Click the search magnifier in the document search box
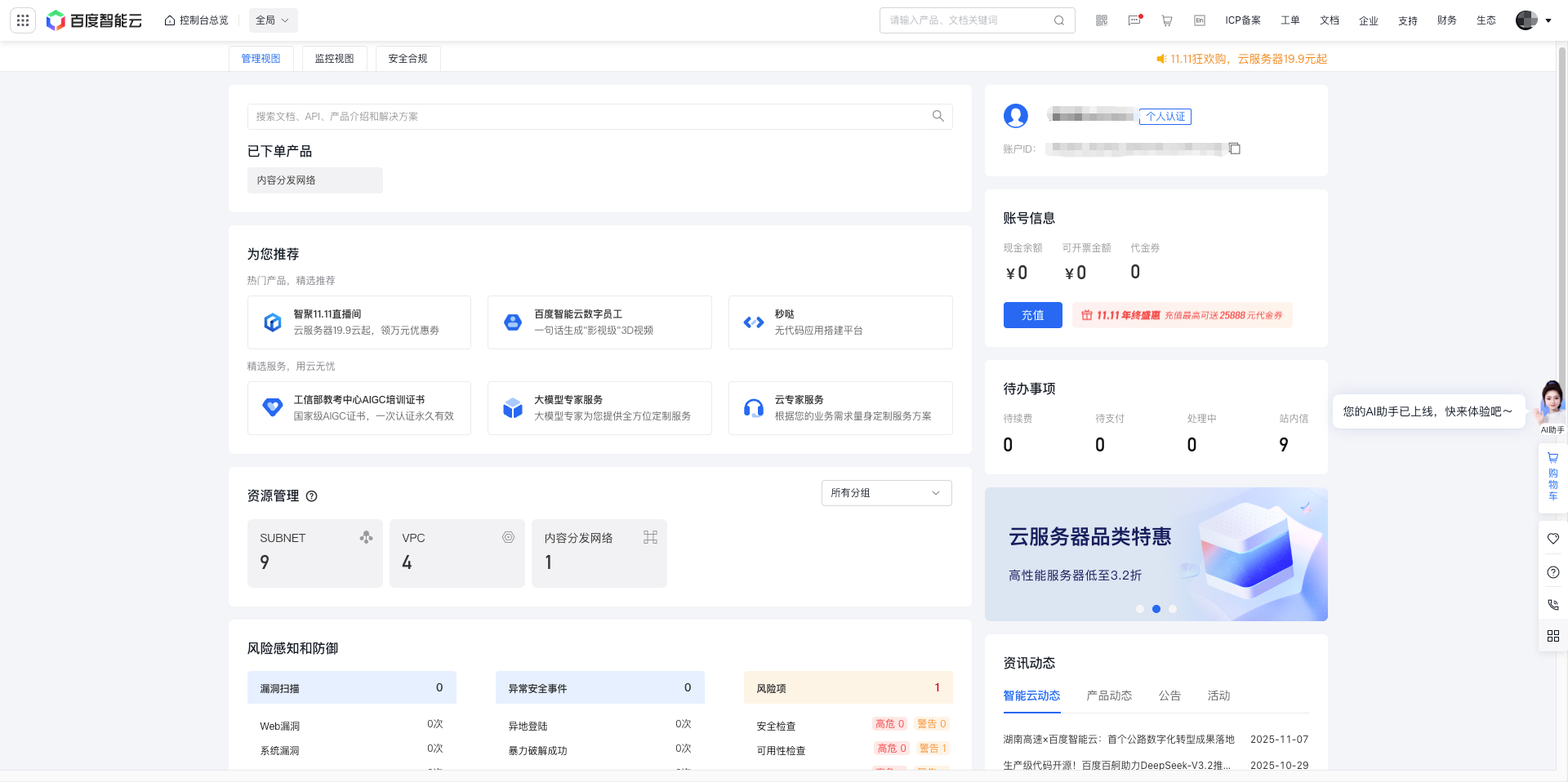Screen dimensions: 1568x782 937,116
